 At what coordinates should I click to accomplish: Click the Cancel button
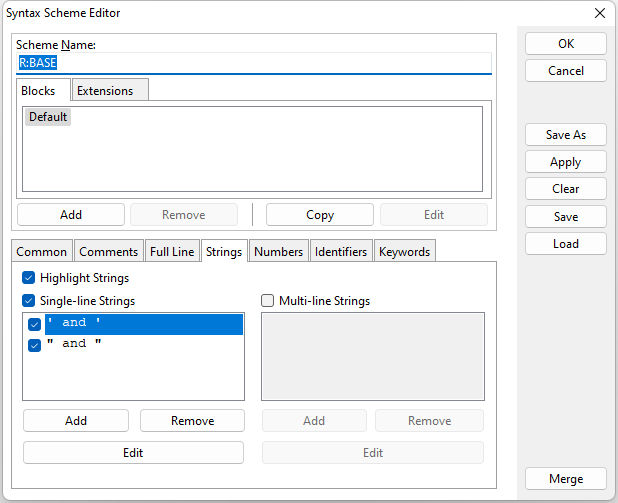tap(566, 71)
